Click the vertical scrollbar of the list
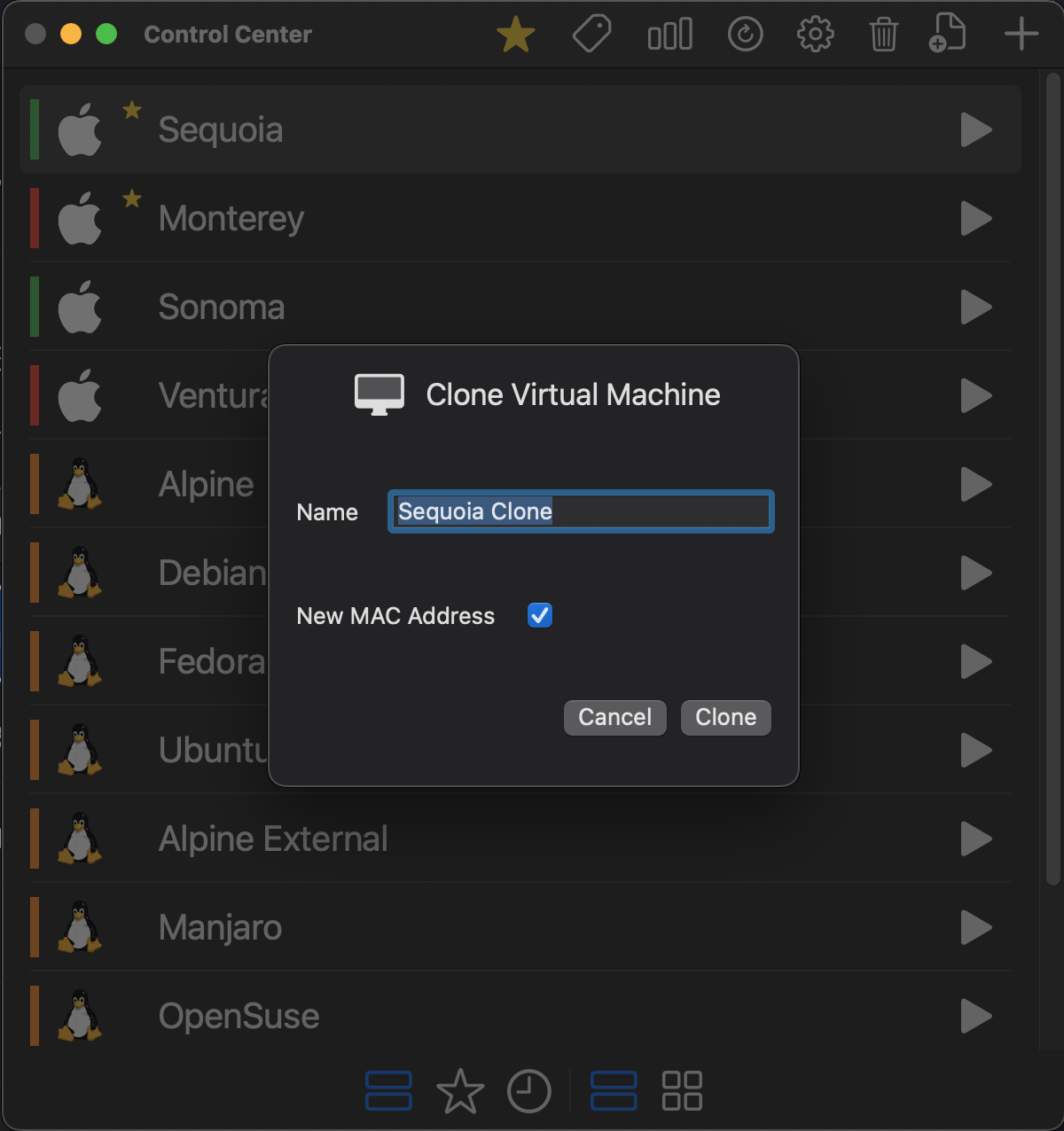Viewport: 1064px width, 1131px height. point(1052,479)
